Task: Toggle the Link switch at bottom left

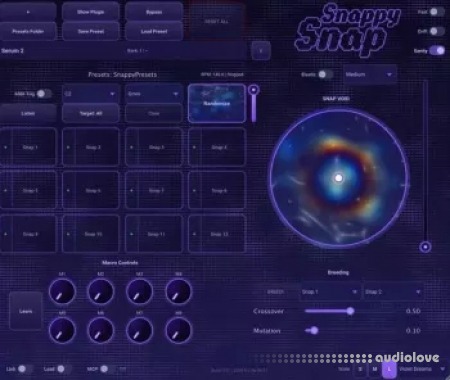Action: (x=25, y=369)
